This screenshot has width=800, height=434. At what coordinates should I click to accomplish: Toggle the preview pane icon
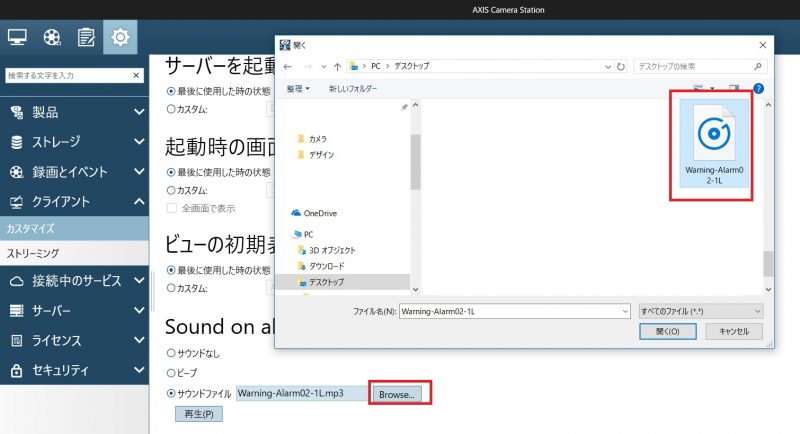734,88
